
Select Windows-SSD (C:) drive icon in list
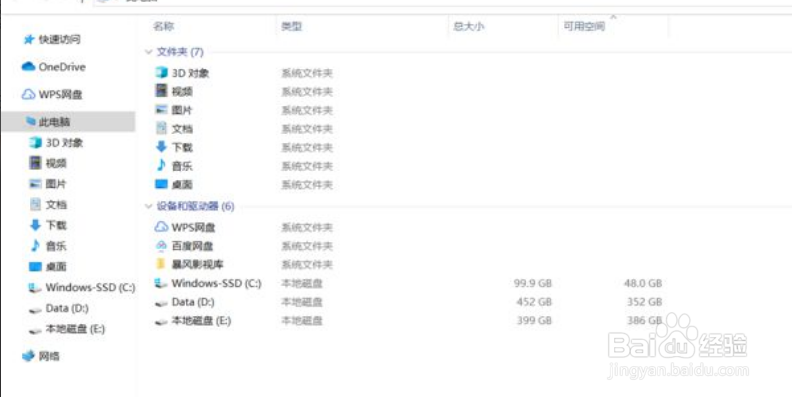161,283
